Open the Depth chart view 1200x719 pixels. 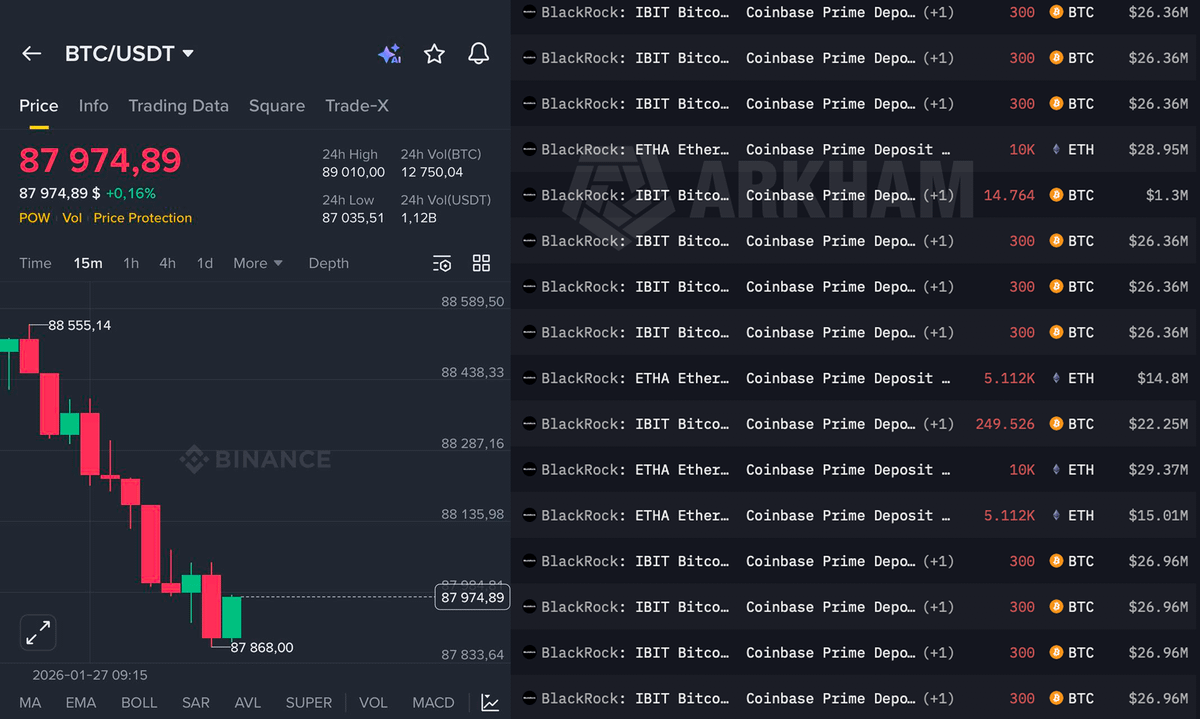point(328,263)
